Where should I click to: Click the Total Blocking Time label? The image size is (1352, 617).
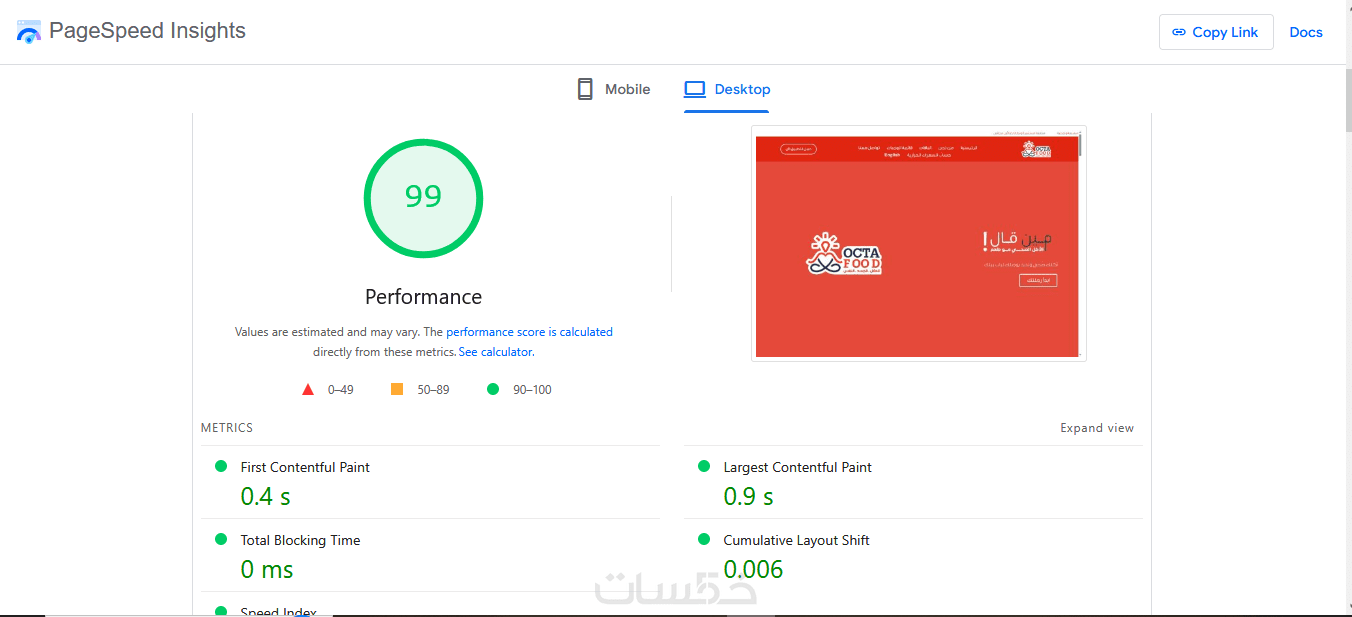pos(300,540)
